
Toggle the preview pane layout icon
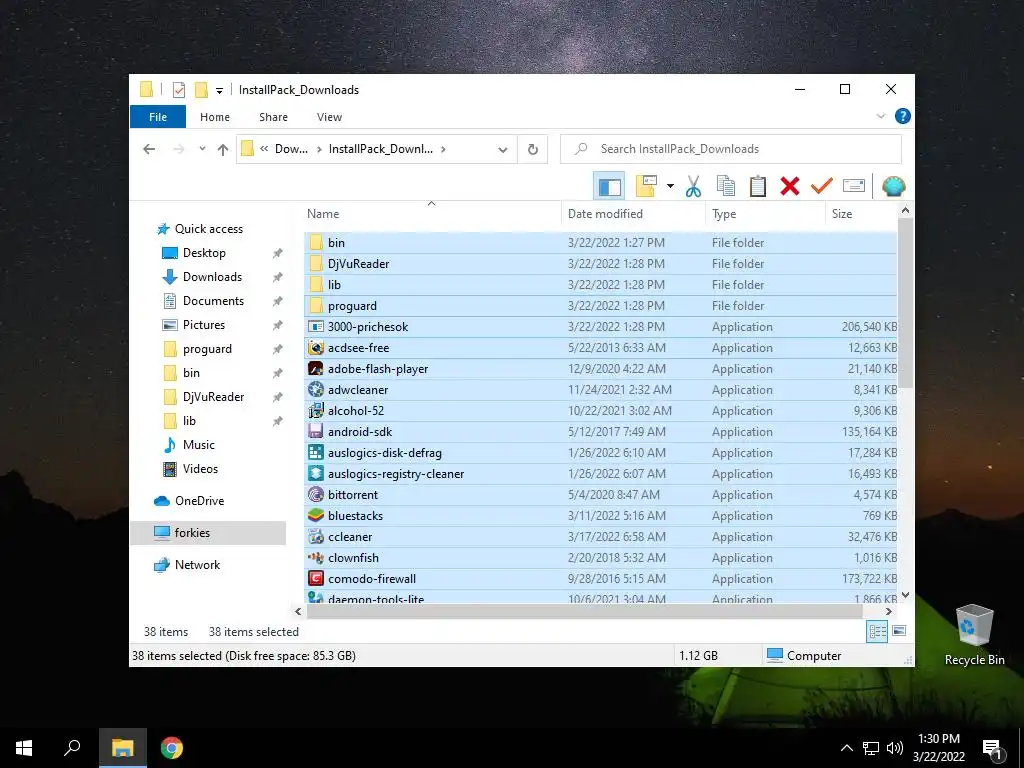point(609,187)
